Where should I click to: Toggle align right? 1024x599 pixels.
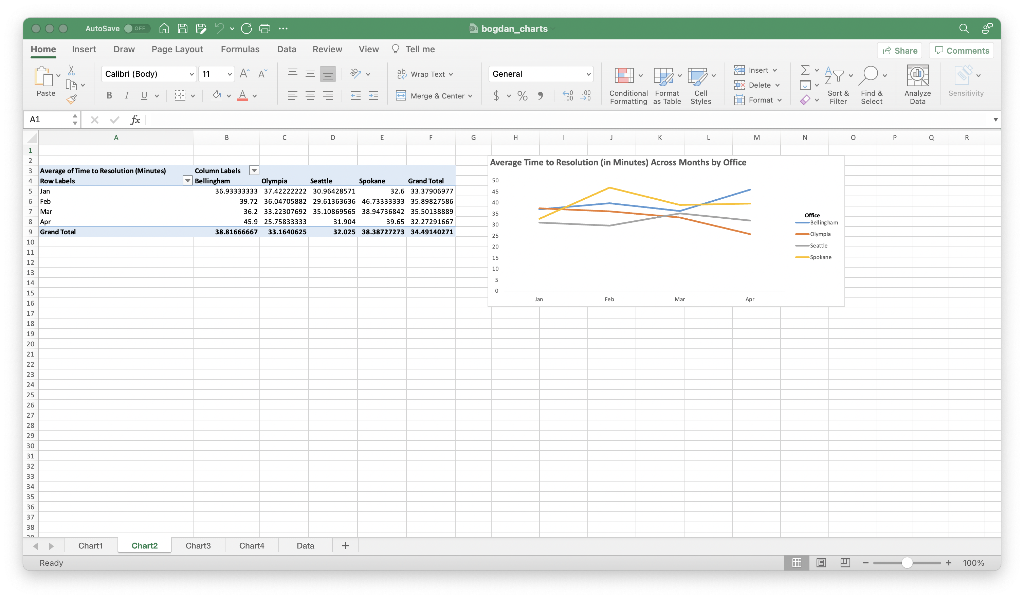pyautogui.click(x=328, y=96)
